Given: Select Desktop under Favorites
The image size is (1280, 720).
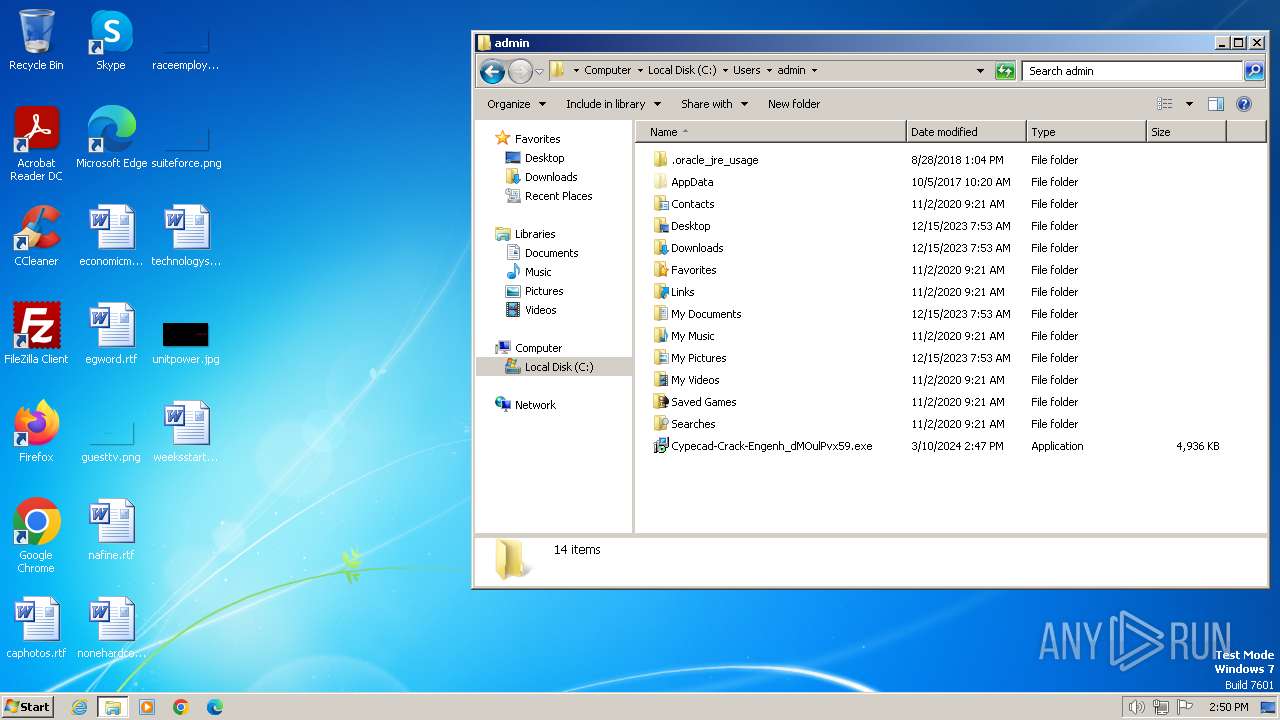Looking at the screenshot, I should [x=544, y=158].
